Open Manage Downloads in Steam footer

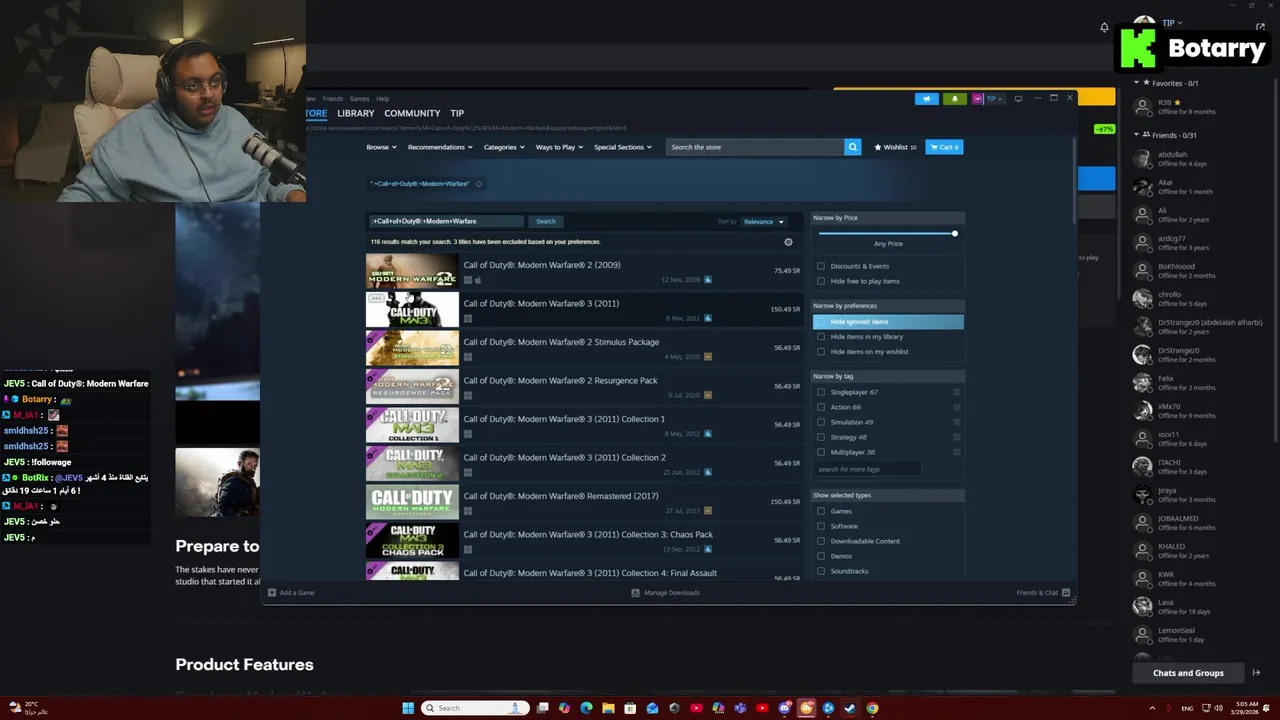pyautogui.click(x=665, y=593)
